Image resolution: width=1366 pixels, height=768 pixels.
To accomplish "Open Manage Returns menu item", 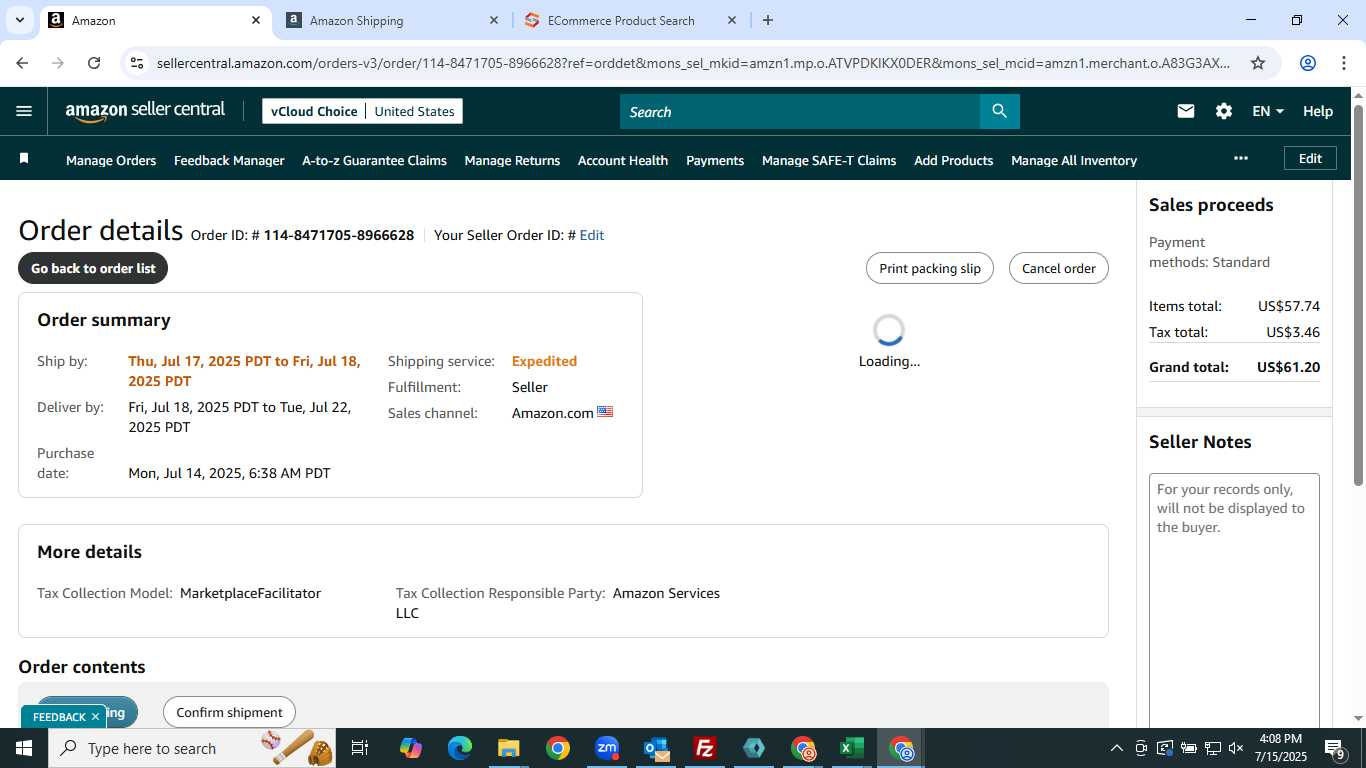I will 512,160.
